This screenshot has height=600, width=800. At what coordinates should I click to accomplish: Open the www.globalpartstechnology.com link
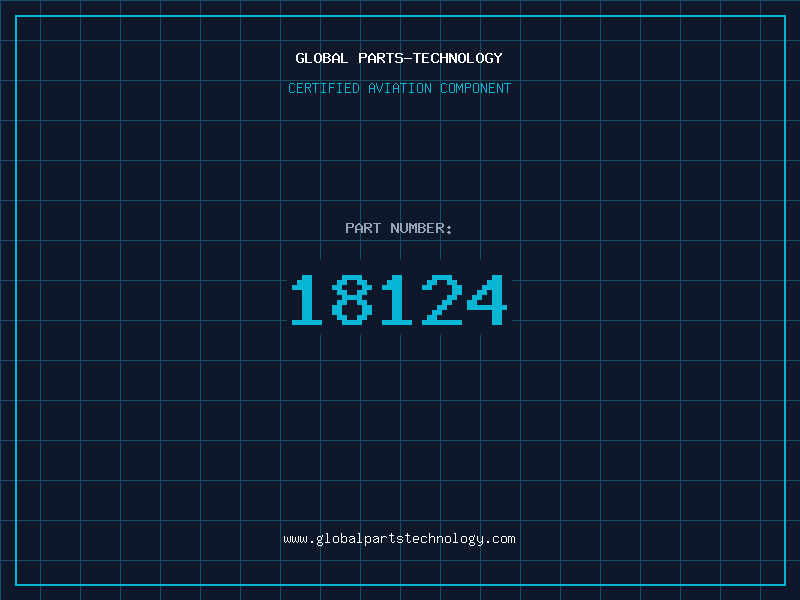coord(399,539)
